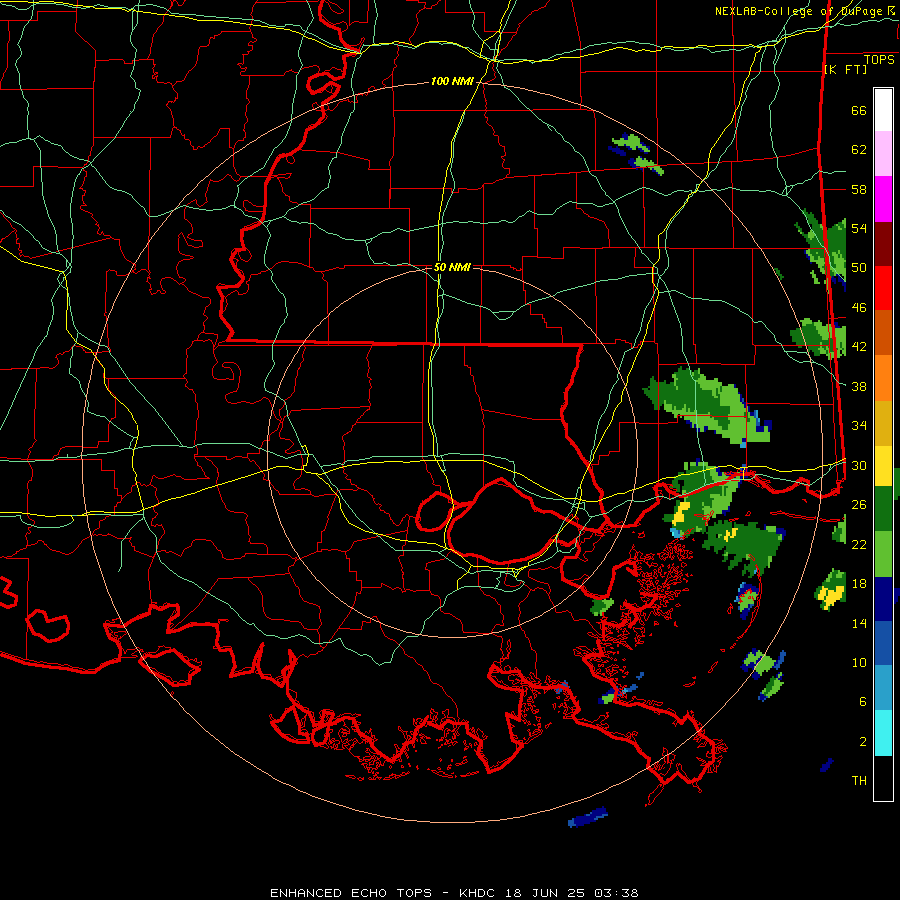900x900 pixels.
Task: Click the bright red legend swatch
Action: point(883,288)
